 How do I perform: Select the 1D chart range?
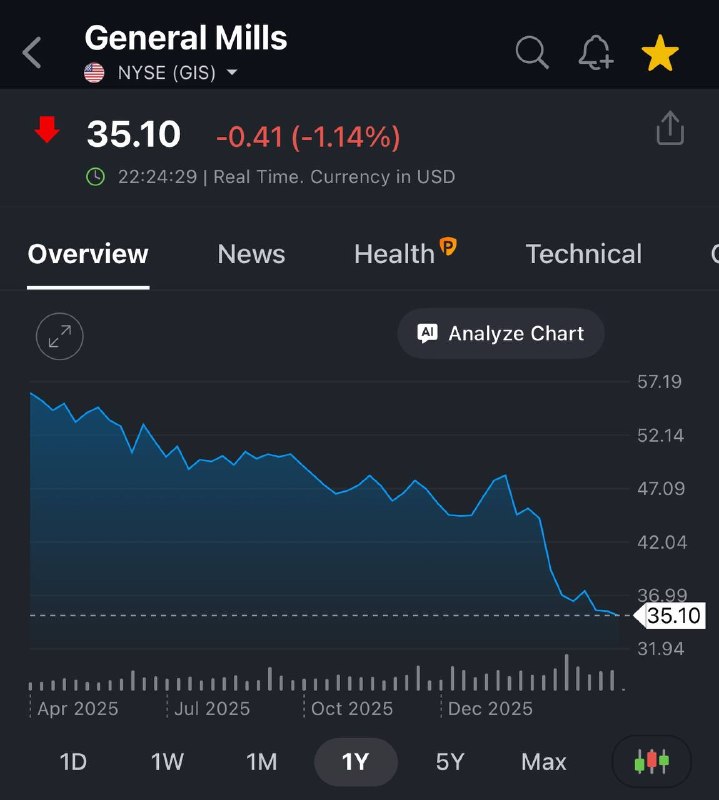(73, 762)
